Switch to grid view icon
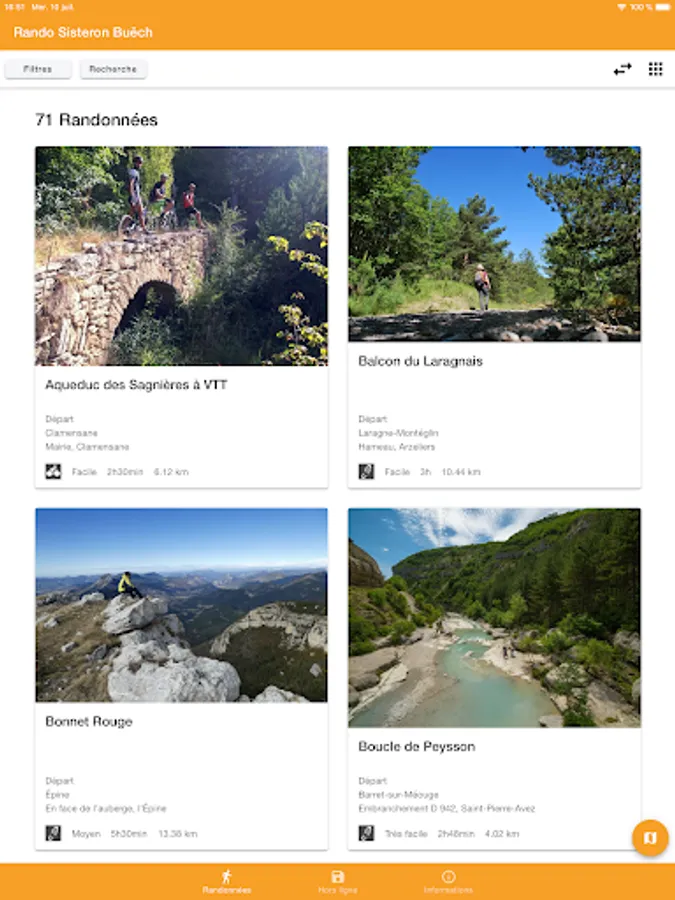This screenshot has height=900, width=675. point(655,69)
